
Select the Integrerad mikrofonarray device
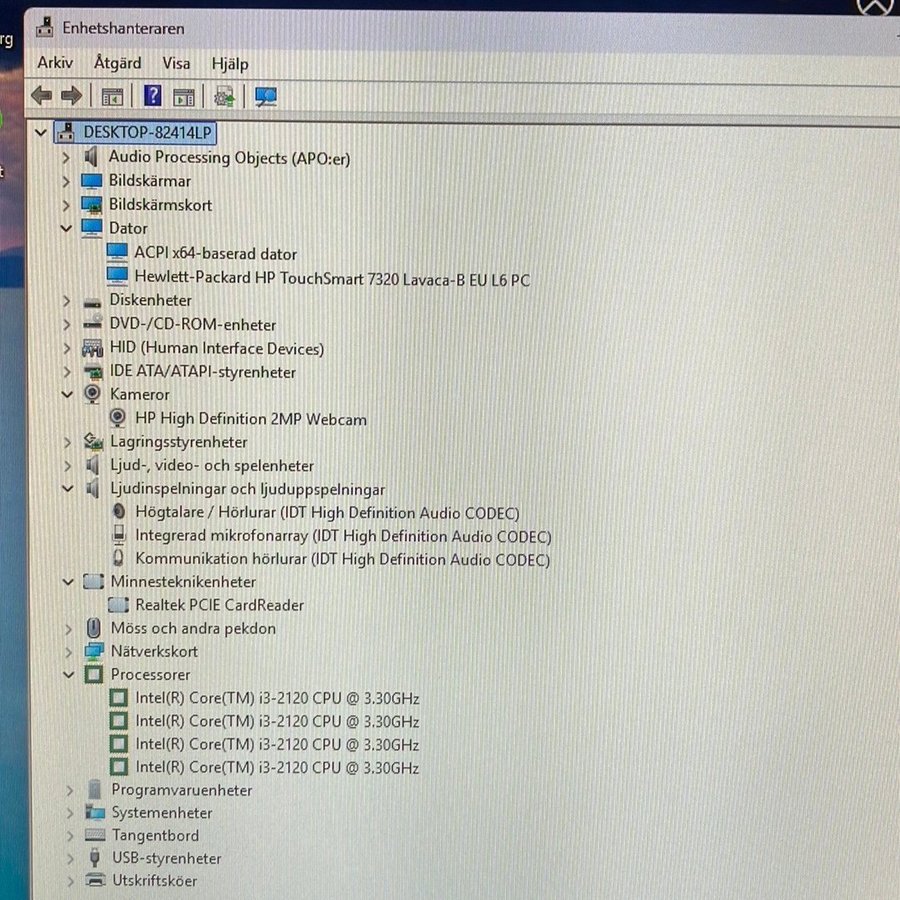click(342, 536)
